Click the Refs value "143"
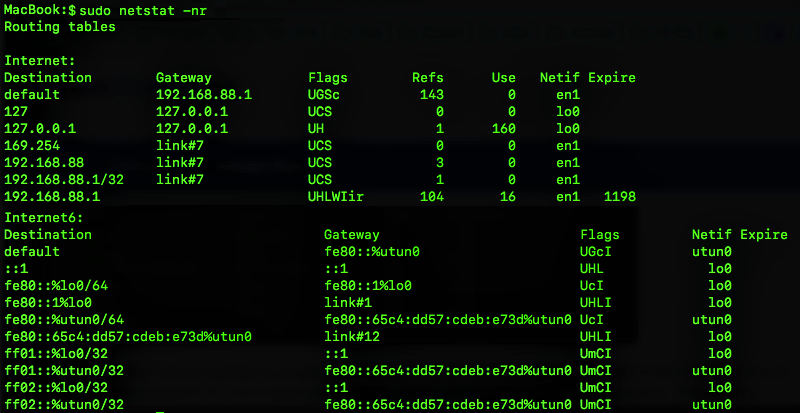This screenshot has width=800, height=413. 432,95
